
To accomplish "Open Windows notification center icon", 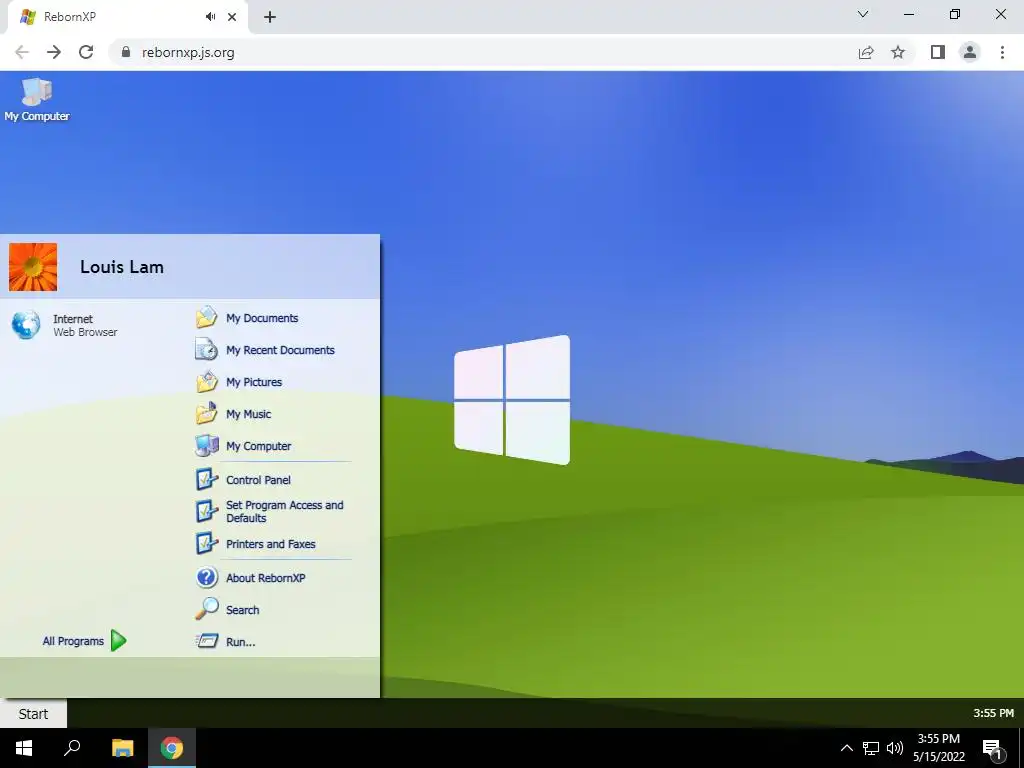I will click(x=992, y=748).
